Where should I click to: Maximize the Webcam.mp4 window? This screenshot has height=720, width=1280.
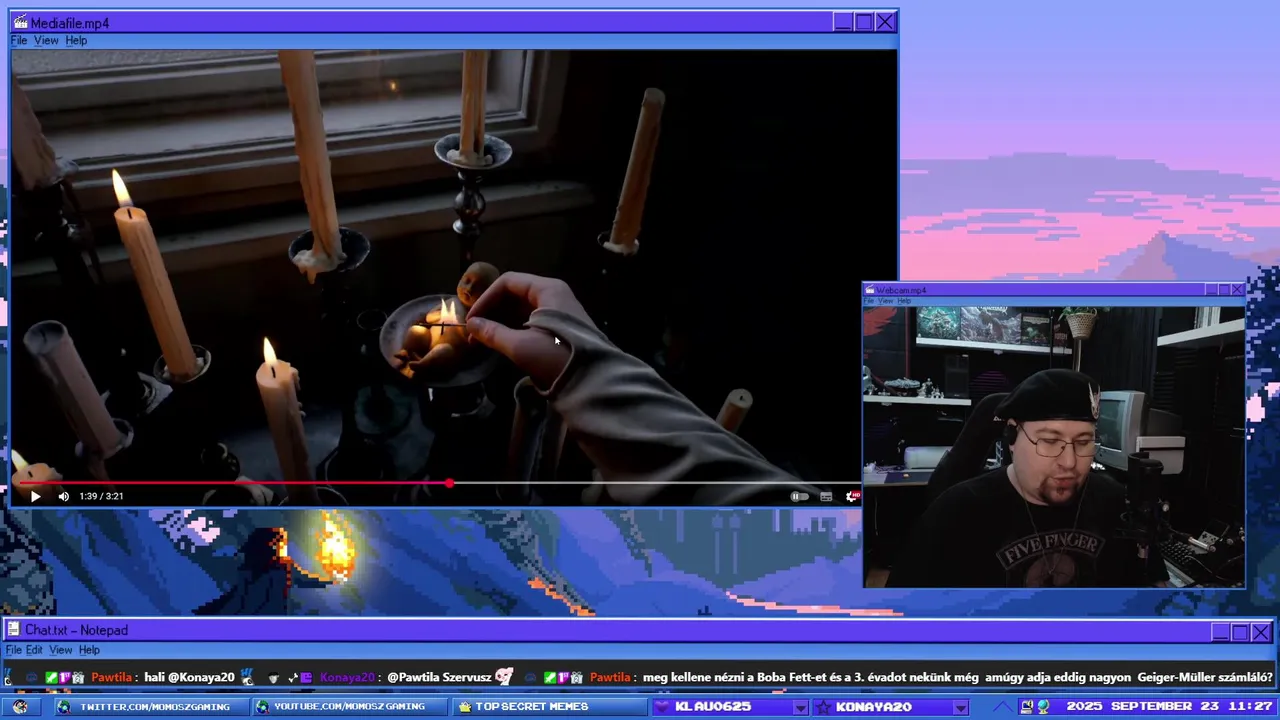point(1224,290)
